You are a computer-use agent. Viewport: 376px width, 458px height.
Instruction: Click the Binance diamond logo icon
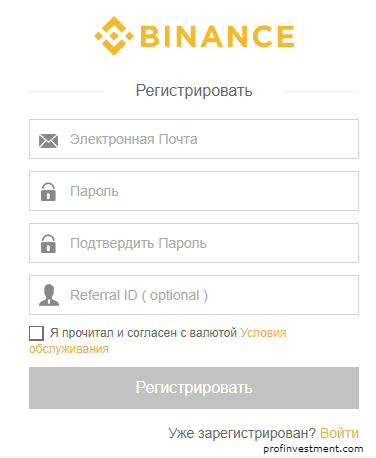coord(114,36)
